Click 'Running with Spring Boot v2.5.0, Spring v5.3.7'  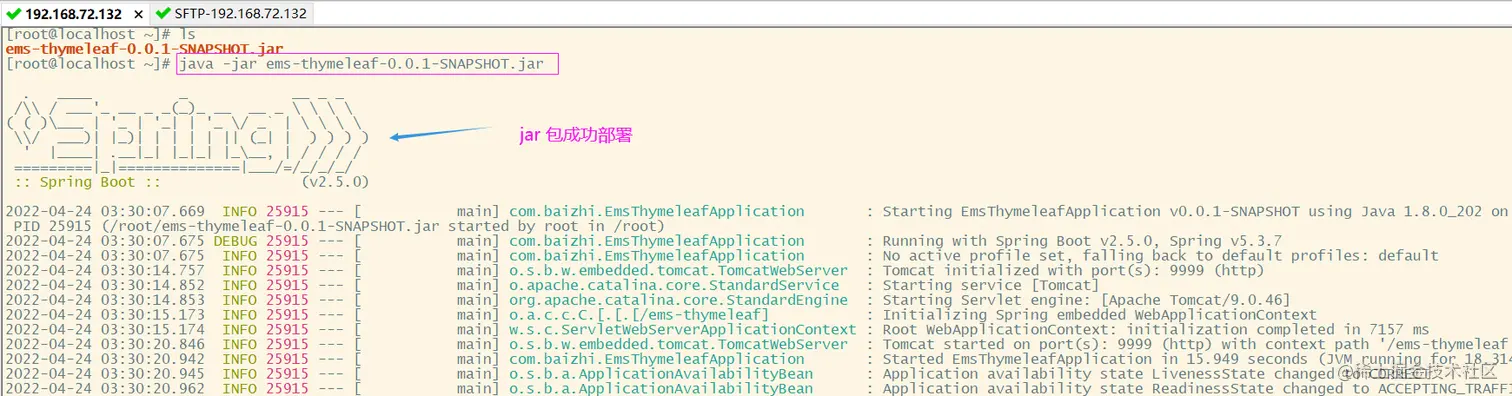(x=1082, y=241)
